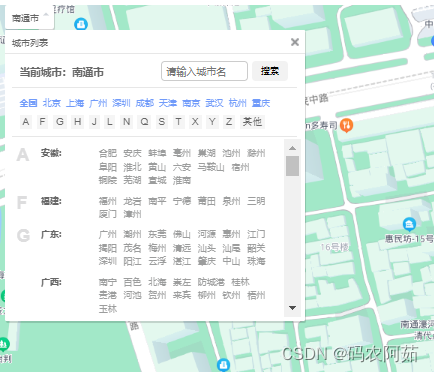The width and height of the screenshot is (434, 372).
Task: Jump to letter A index
Action: (26, 122)
